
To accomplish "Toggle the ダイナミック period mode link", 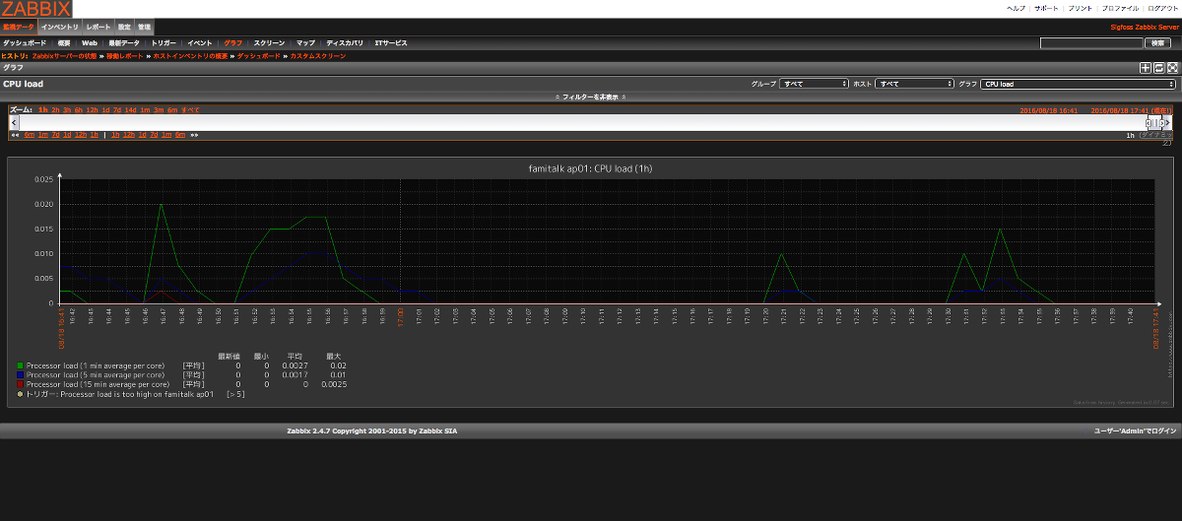I will 1156,135.
